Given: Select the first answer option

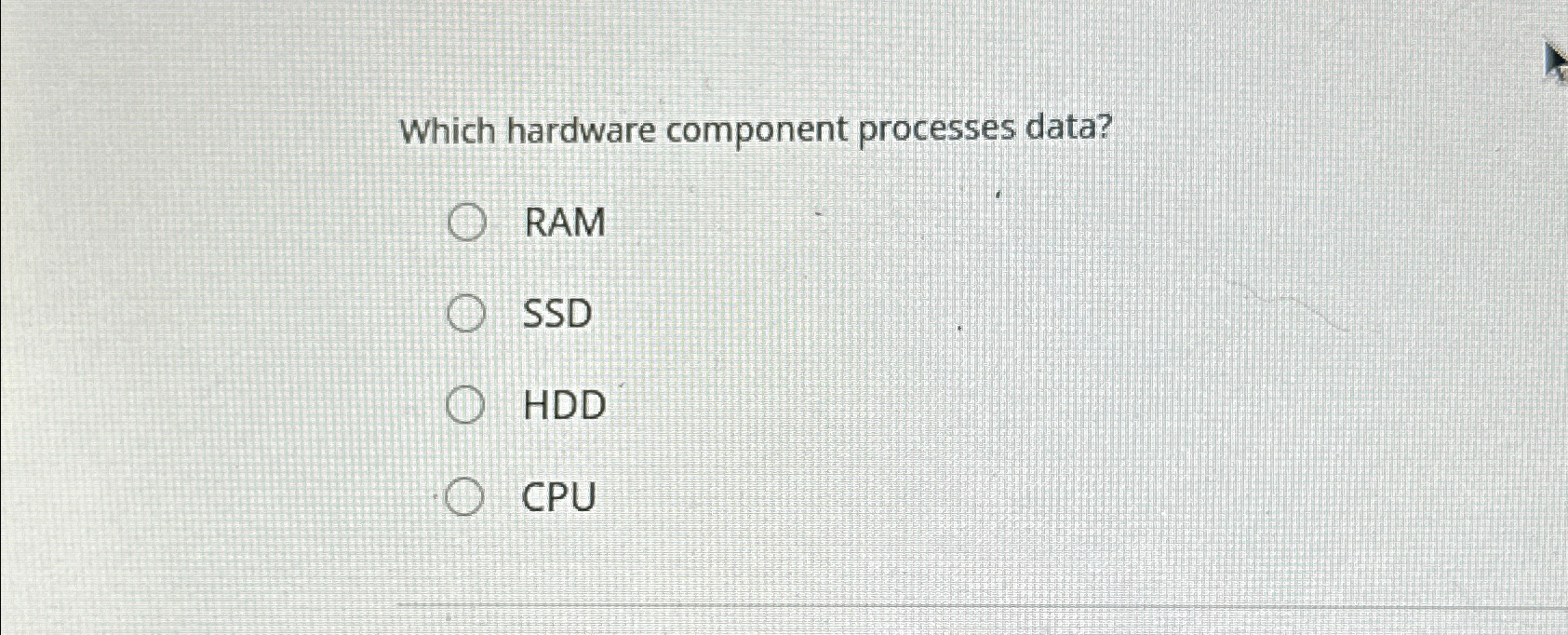Looking at the screenshot, I should point(467,223).
